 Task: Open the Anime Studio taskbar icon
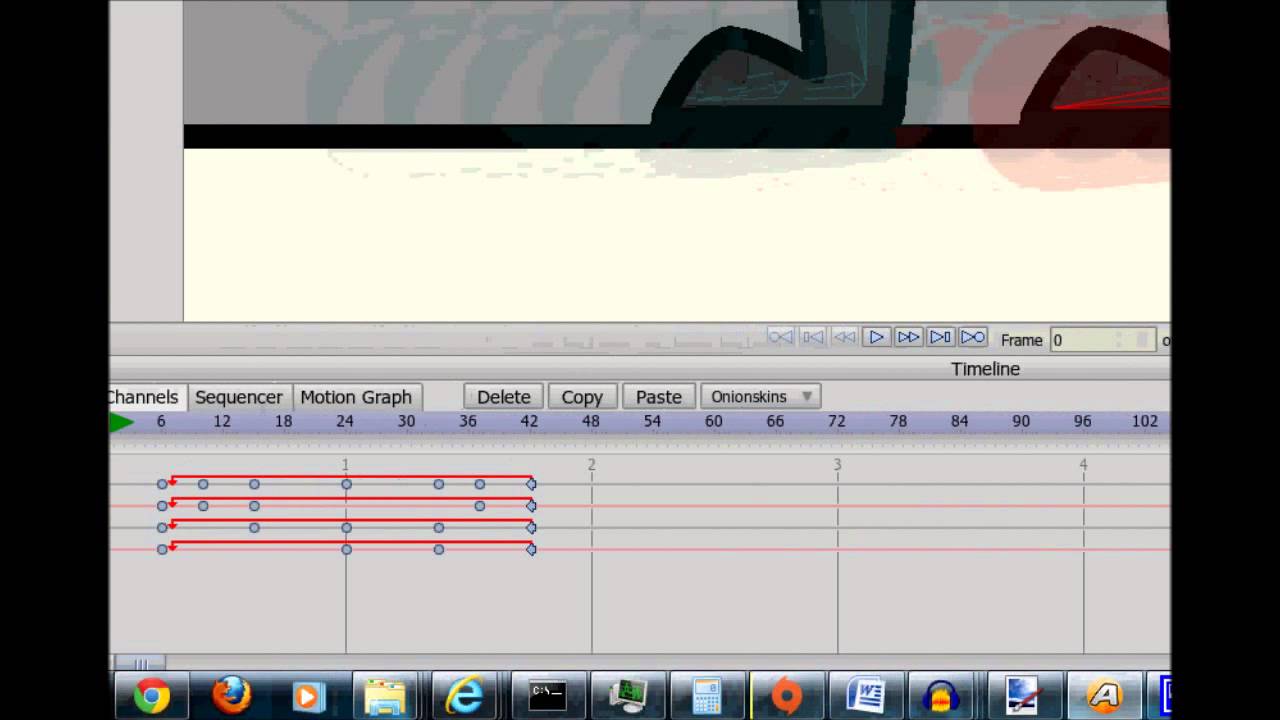(1104, 696)
